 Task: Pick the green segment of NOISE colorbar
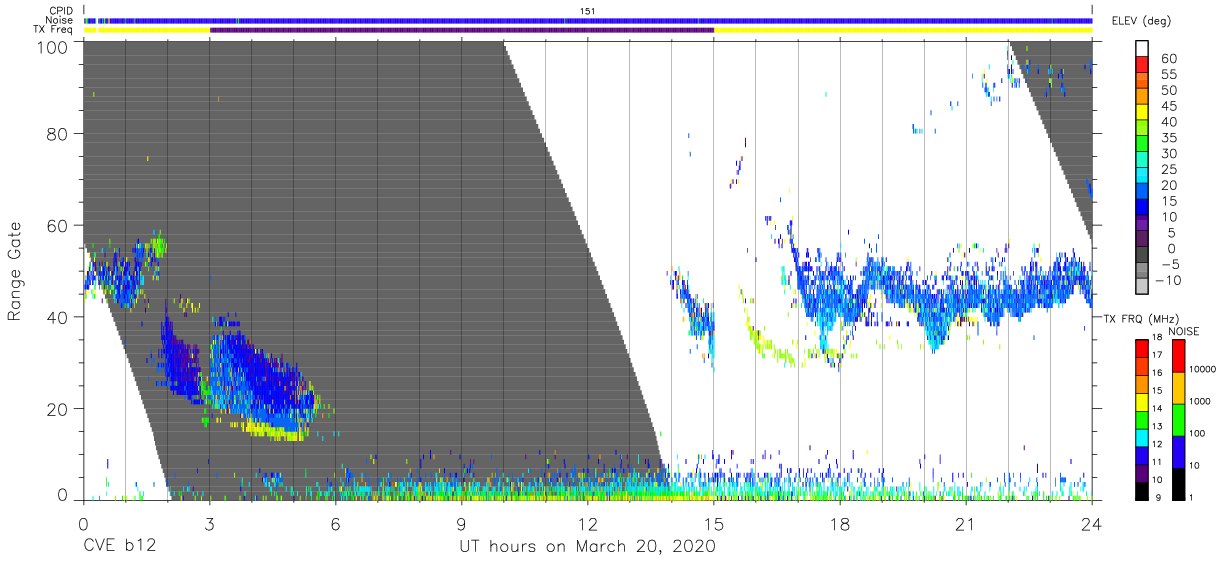(x=1178, y=418)
